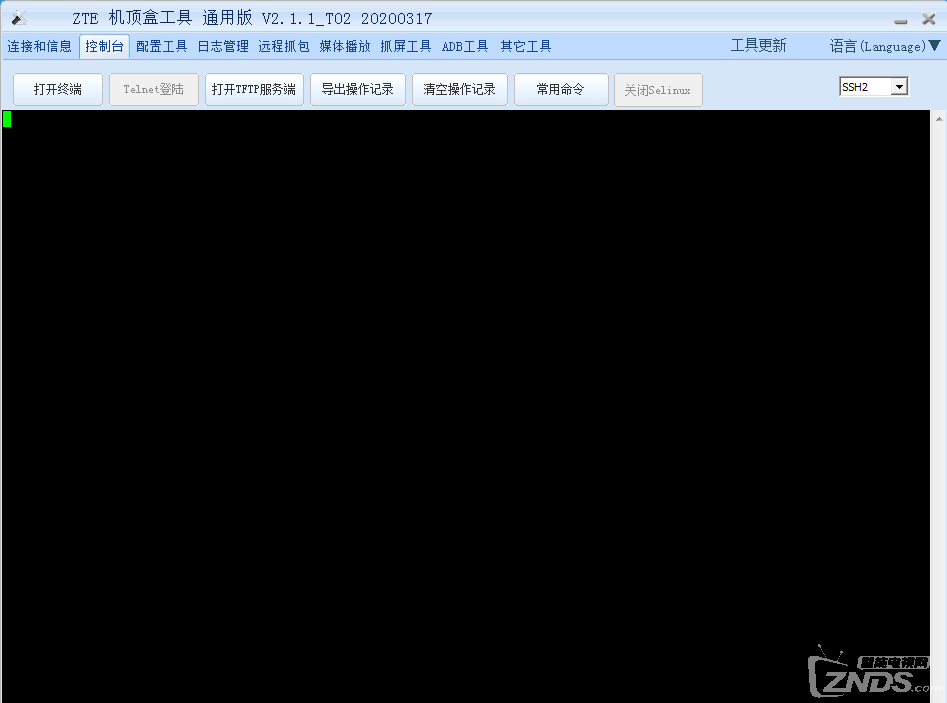The image size is (947, 703).
Task: Select the 其它工具 tab
Action: tap(525, 47)
